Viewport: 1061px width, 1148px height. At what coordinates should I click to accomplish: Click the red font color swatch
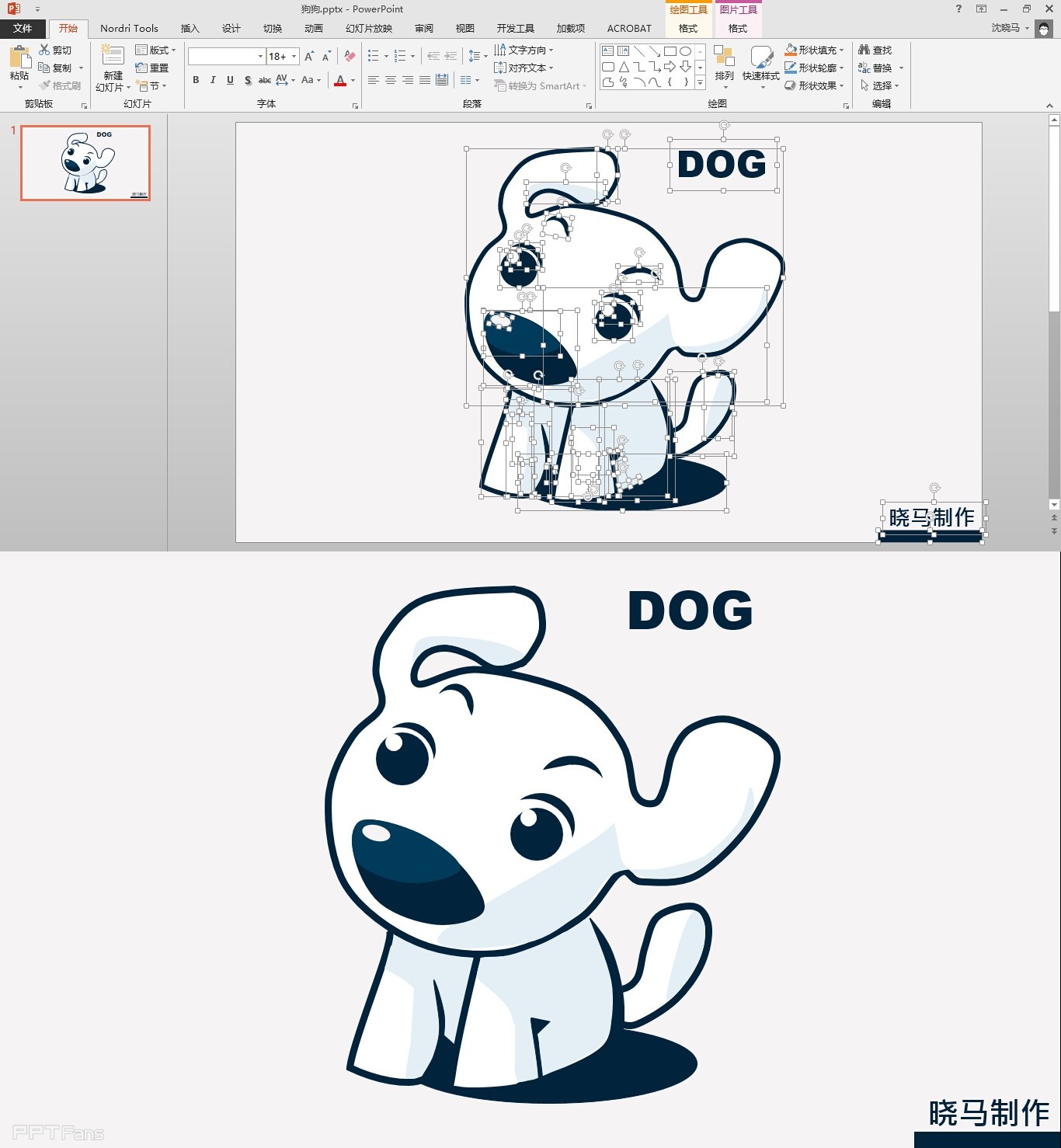click(x=340, y=80)
